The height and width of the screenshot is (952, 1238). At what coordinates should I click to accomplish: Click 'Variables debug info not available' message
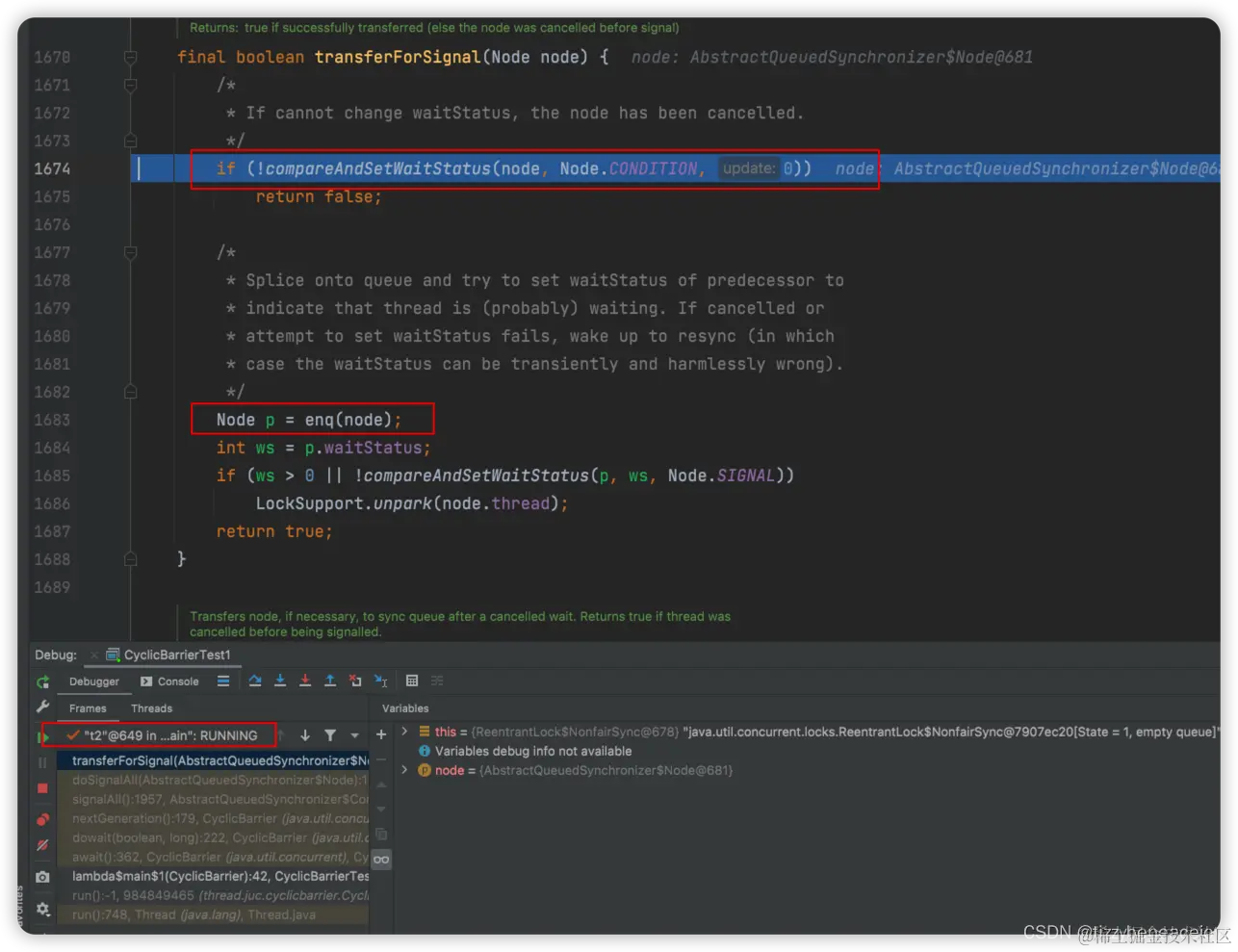click(x=533, y=751)
